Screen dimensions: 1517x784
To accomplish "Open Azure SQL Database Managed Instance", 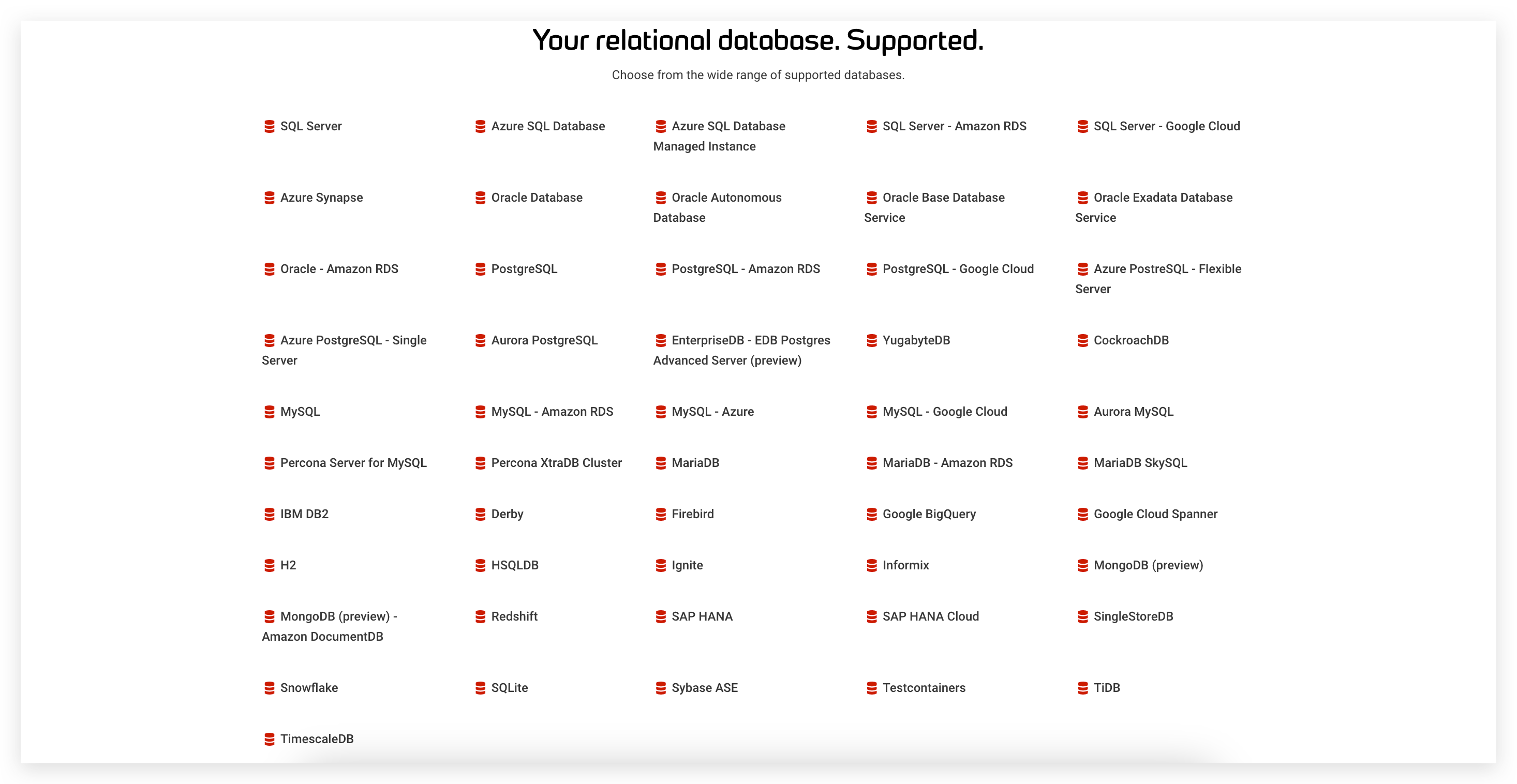I will (719, 136).
